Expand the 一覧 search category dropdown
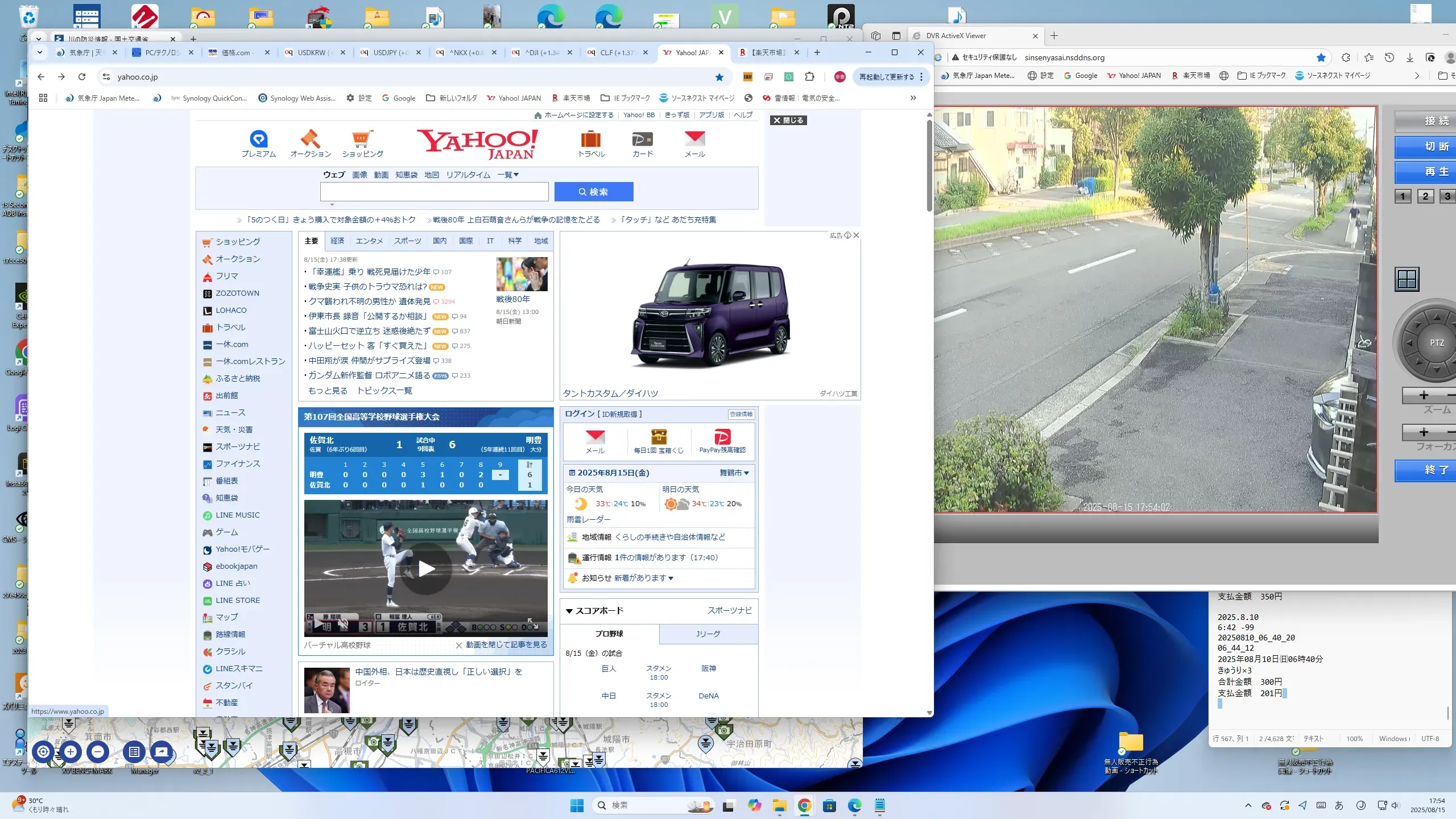Viewport: 1456px width, 819px height. tap(508, 175)
